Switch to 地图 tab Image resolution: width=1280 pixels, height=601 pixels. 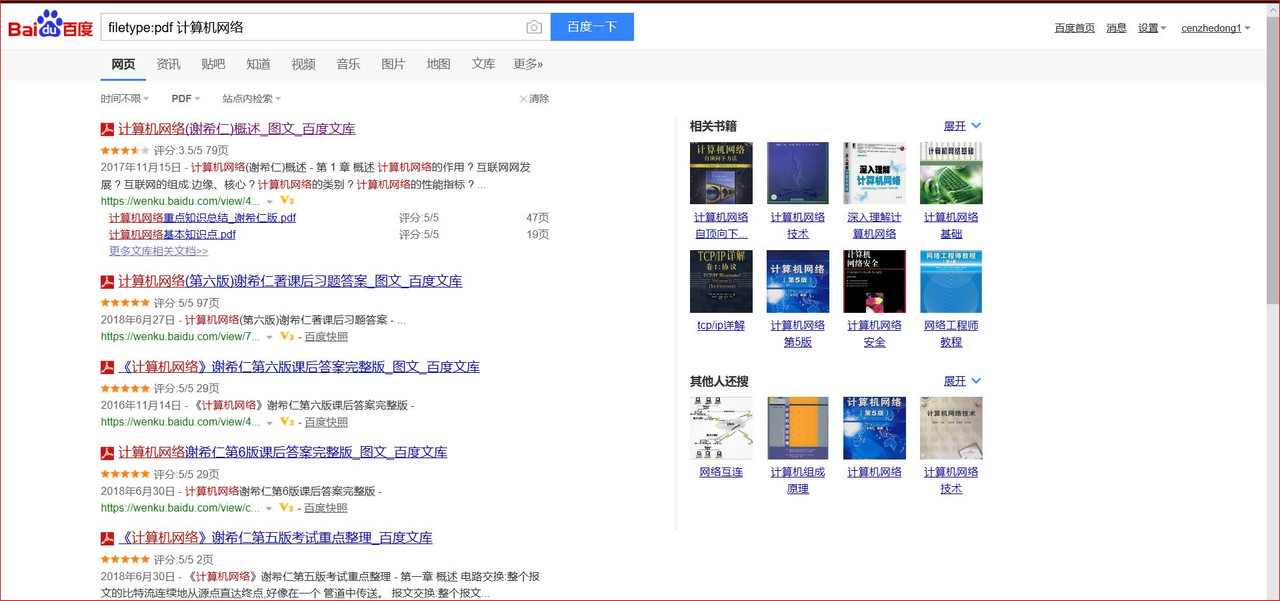(438, 64)
